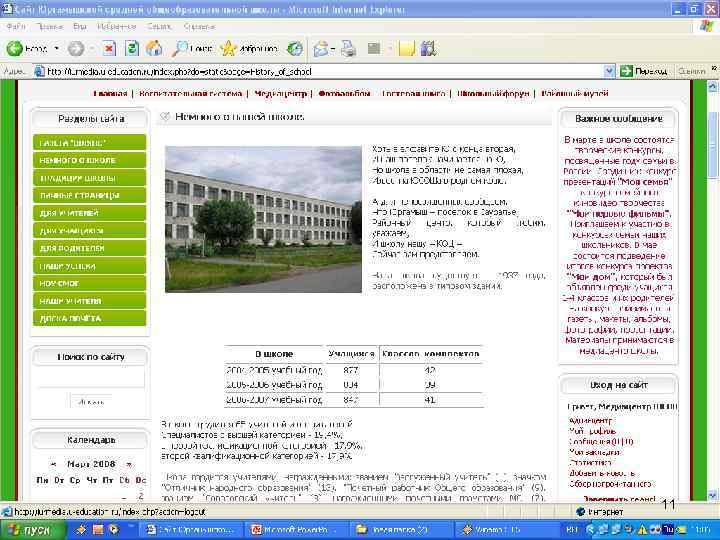720x540 pixels.
Task: Click inside the address bar URL field
Action: [x=321, y=72]
